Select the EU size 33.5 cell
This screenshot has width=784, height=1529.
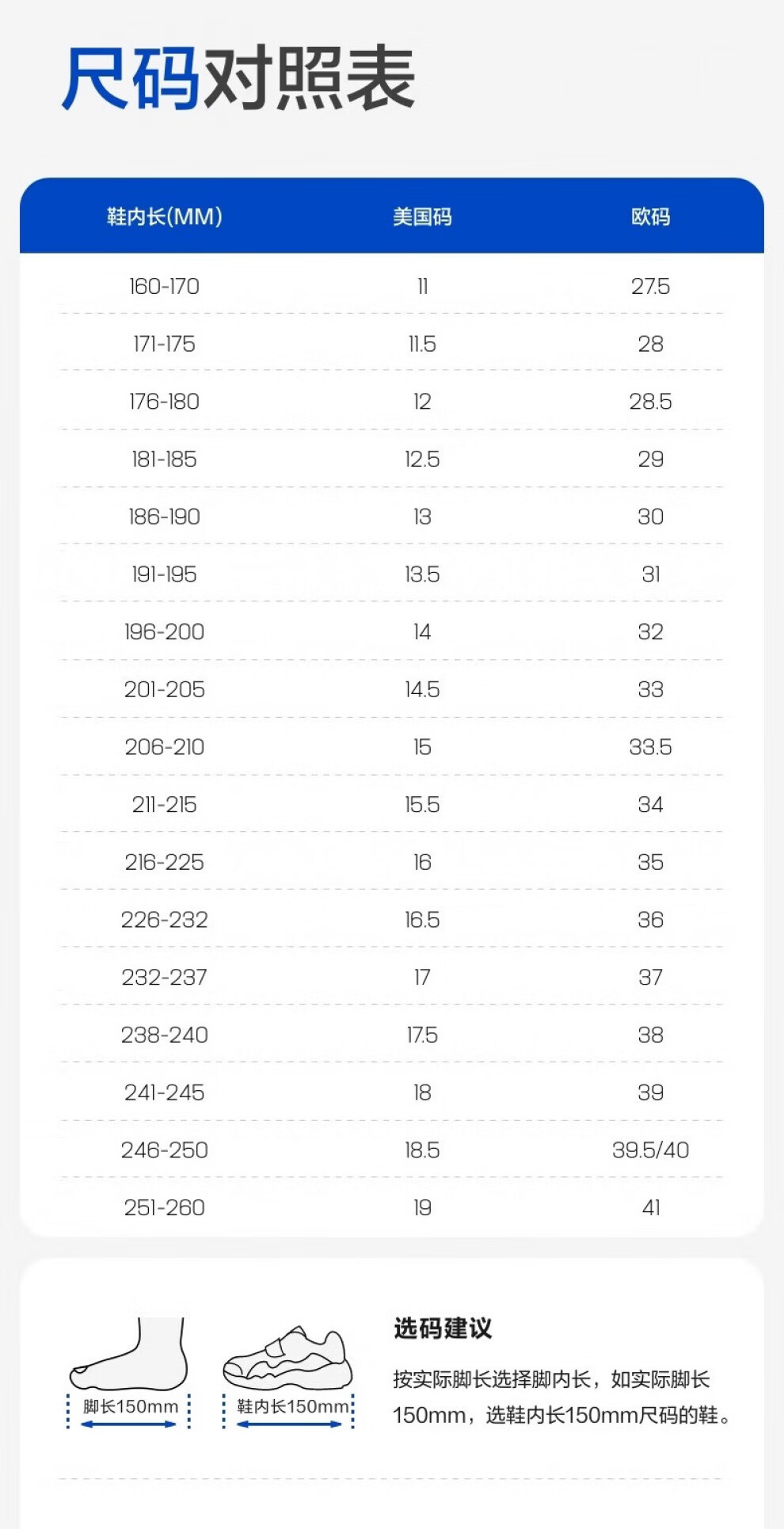coord(650,747)
